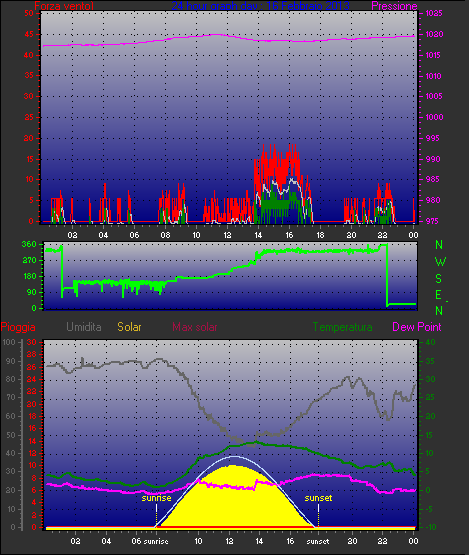Click the gray 'Umidita' legend label

(x=84, y=327)
